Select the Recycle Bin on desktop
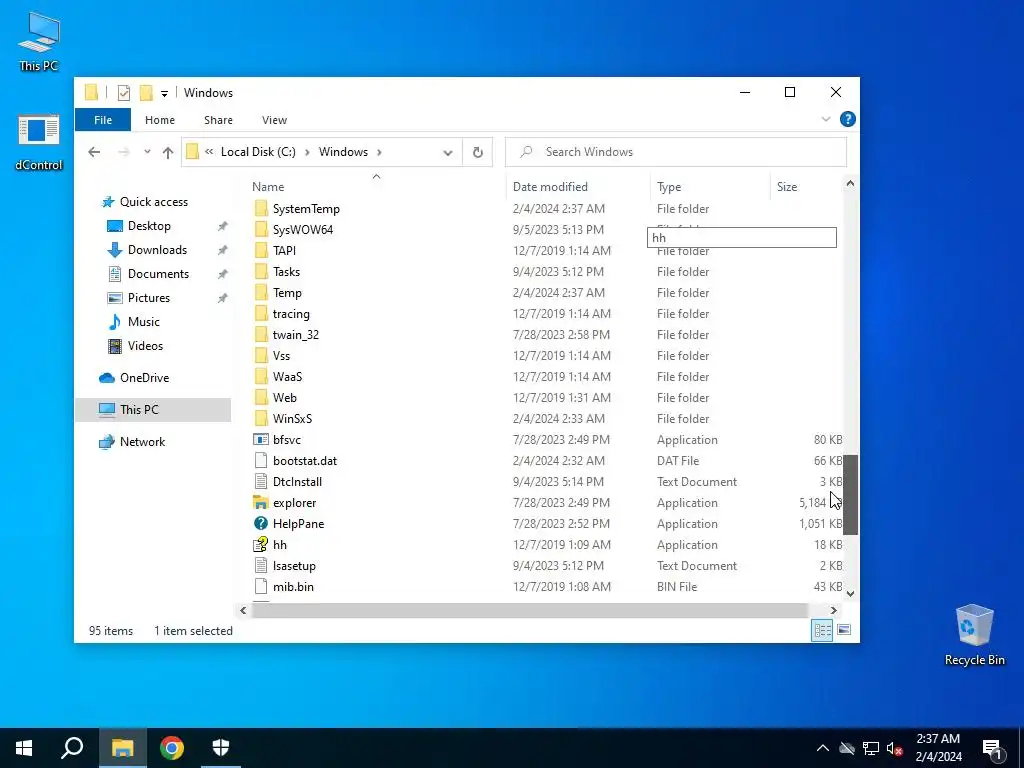The width and height of the screenshot is (1024, 768). pyautogui.click(x=974, y=635)
